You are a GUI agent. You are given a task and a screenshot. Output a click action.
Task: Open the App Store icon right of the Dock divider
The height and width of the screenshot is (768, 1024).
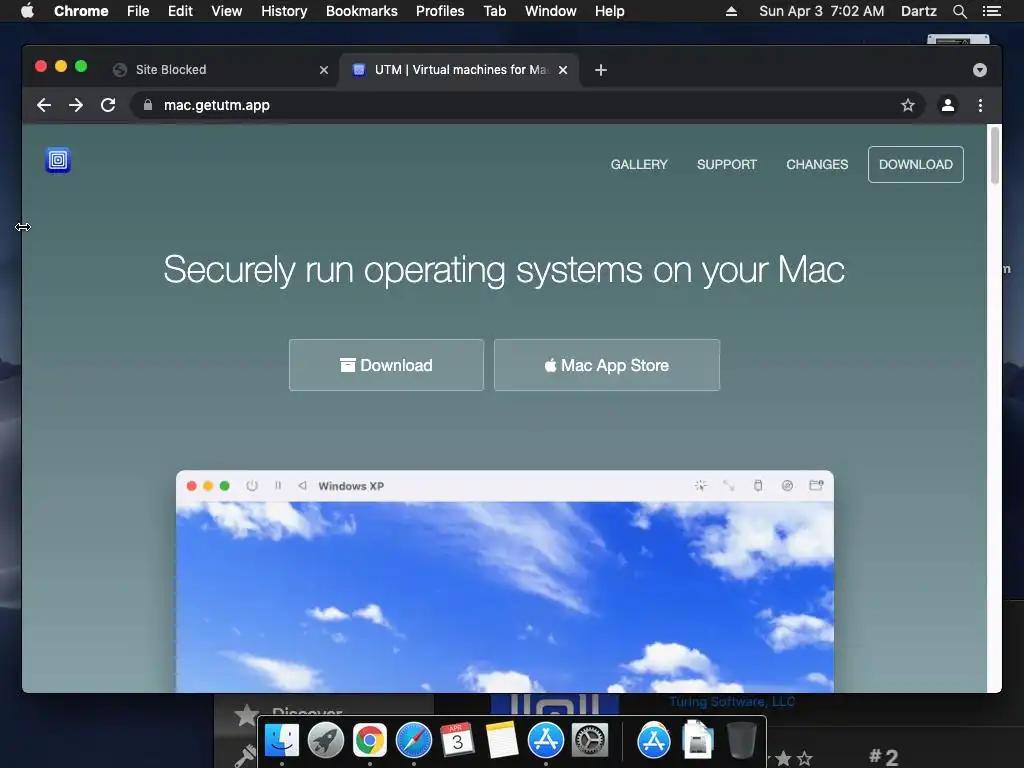pyautogui.click(x=654, y=741)
